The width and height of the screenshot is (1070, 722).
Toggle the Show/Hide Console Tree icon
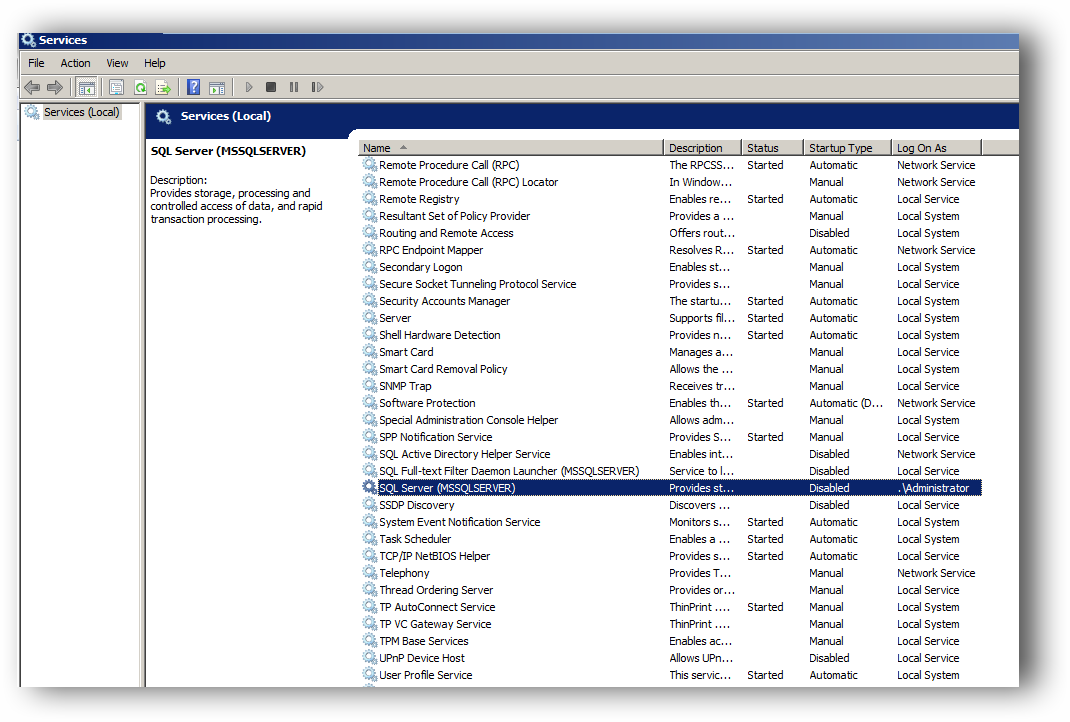click(x=87, y=87)
